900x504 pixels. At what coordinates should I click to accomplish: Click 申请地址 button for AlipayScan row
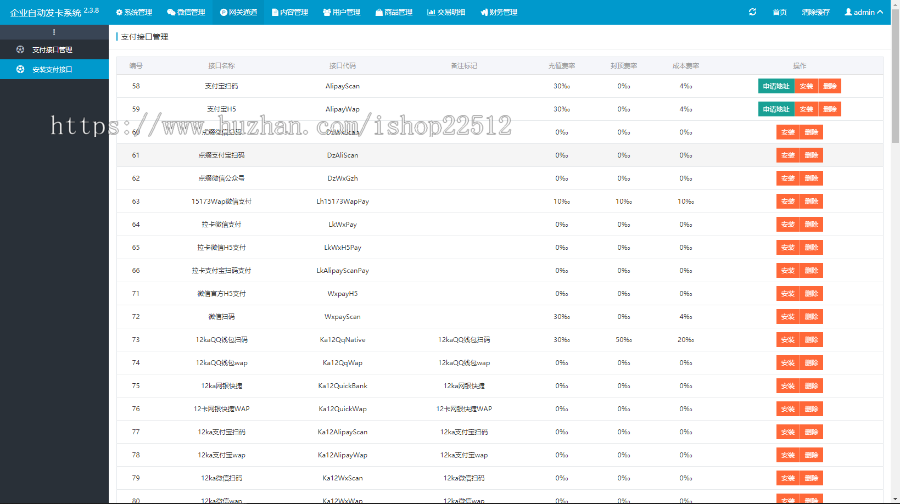[776, 86]
